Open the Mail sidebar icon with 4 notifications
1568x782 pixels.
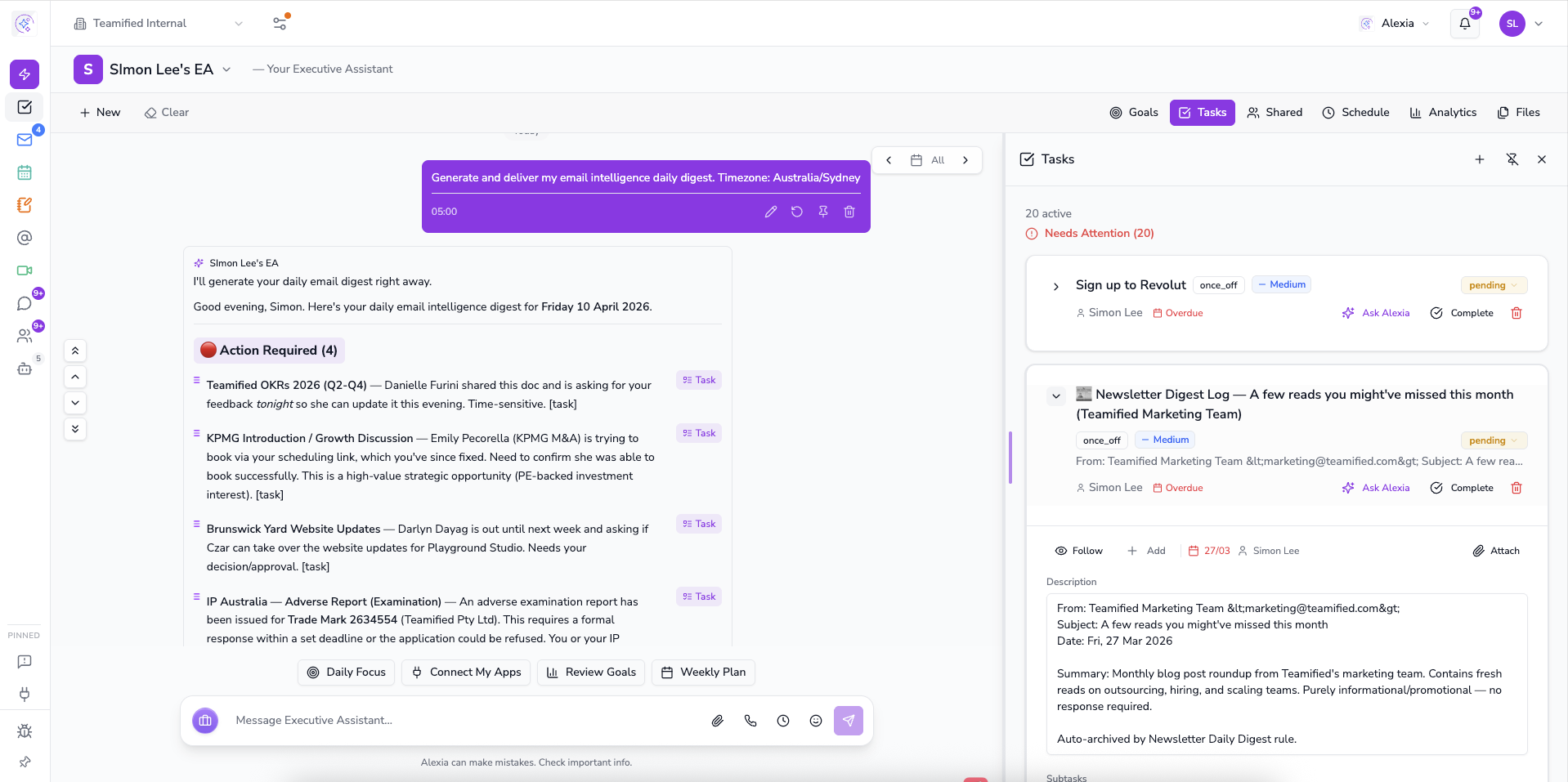click(x=24, y=140)
